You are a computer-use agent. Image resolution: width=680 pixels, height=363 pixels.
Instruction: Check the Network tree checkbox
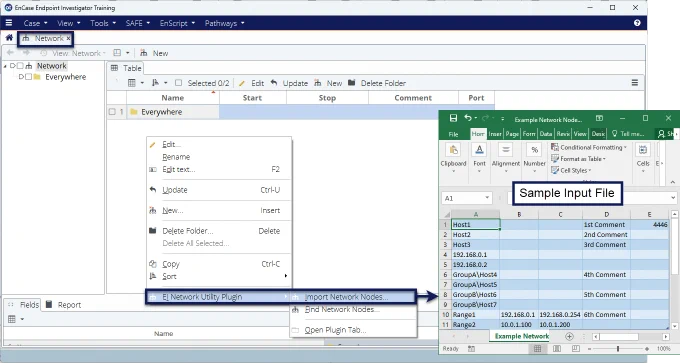tap(20, 66)
